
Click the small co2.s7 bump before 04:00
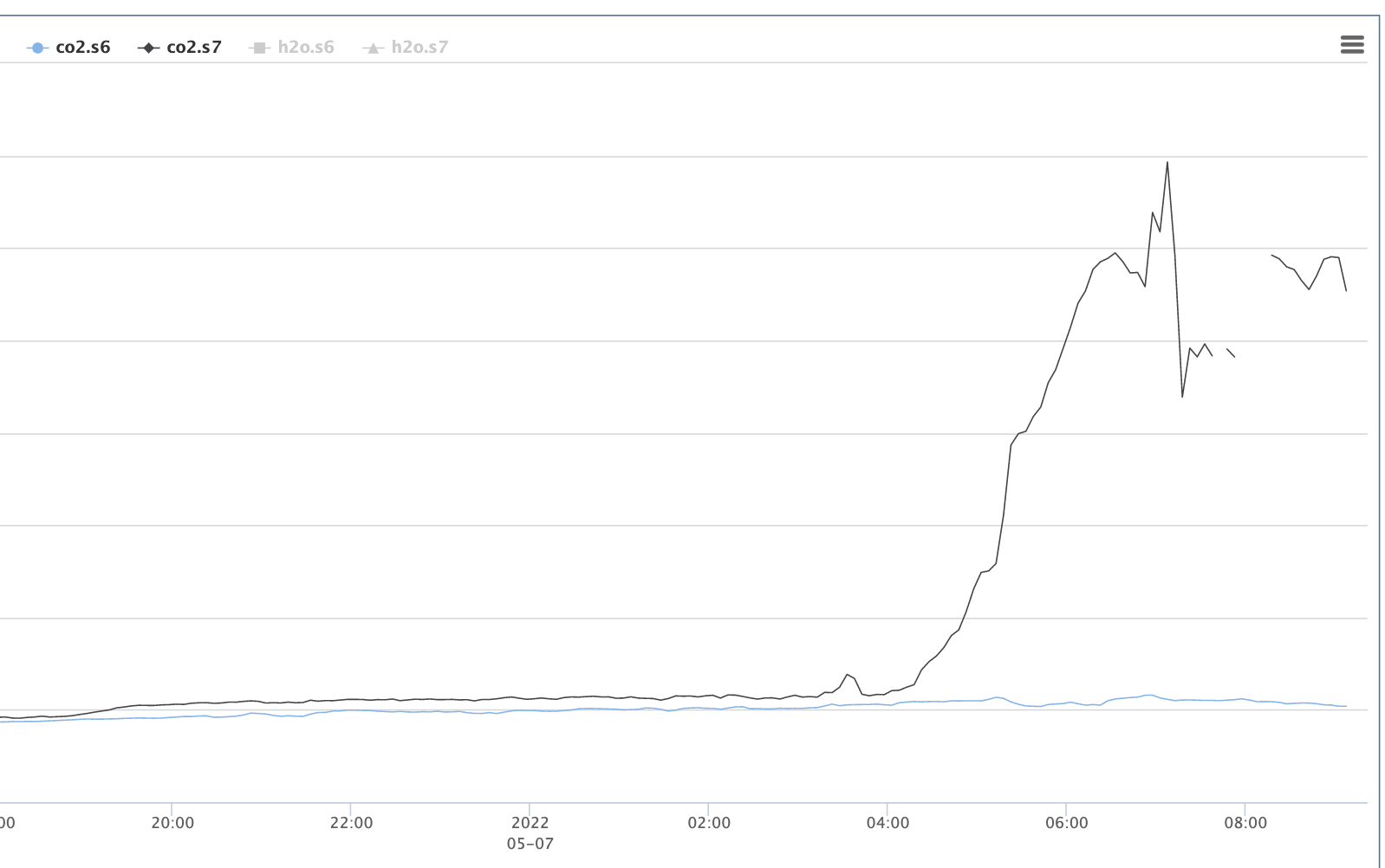tap(848, 675)
